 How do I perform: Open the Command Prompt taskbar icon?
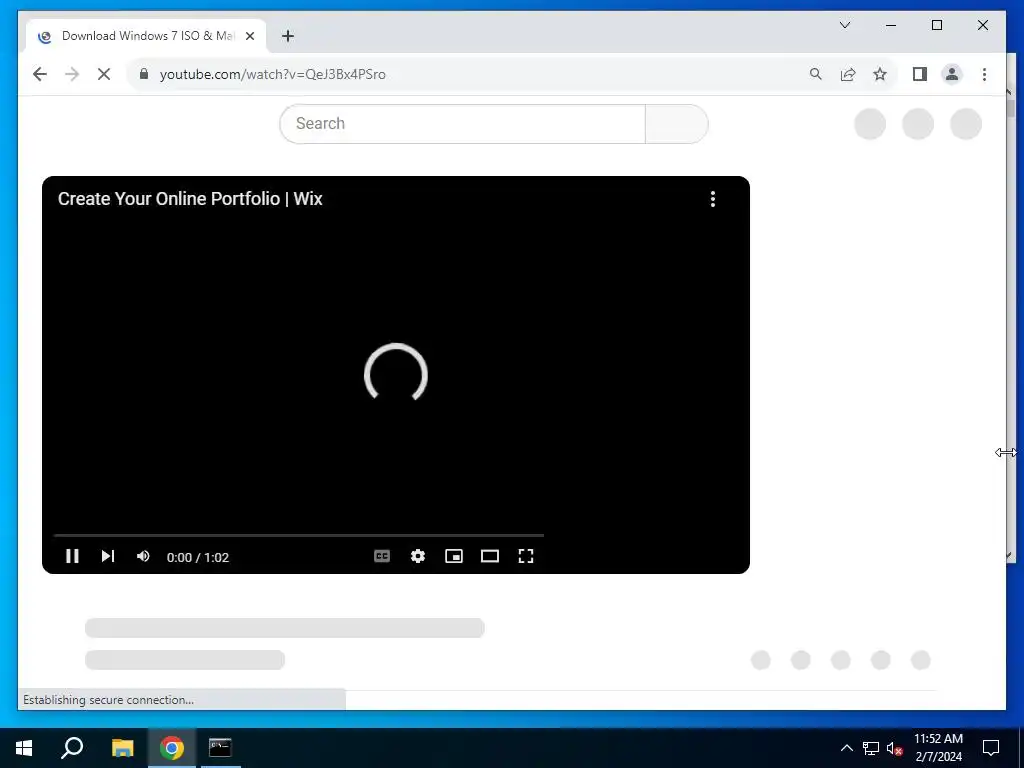pos(220,748)
